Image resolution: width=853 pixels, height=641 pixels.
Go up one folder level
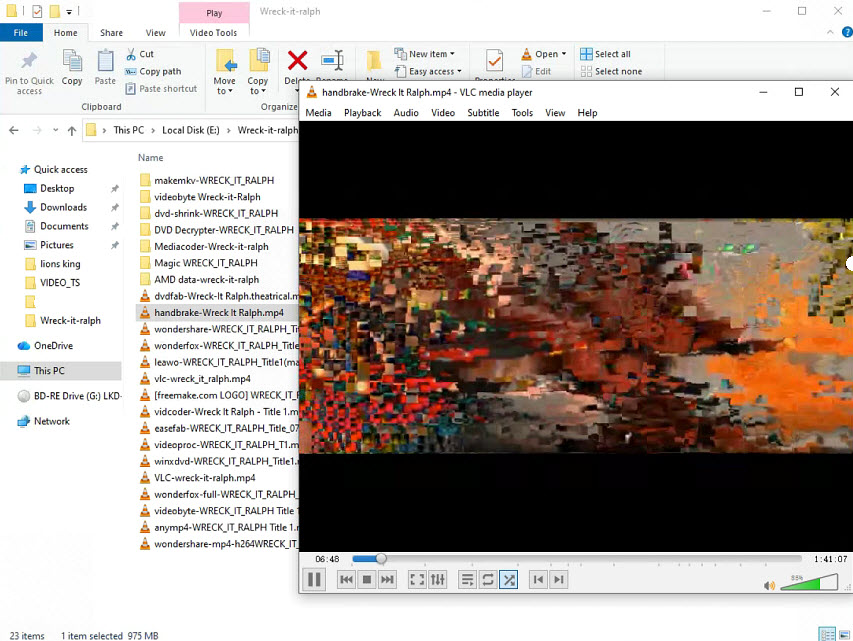[71, 131]
